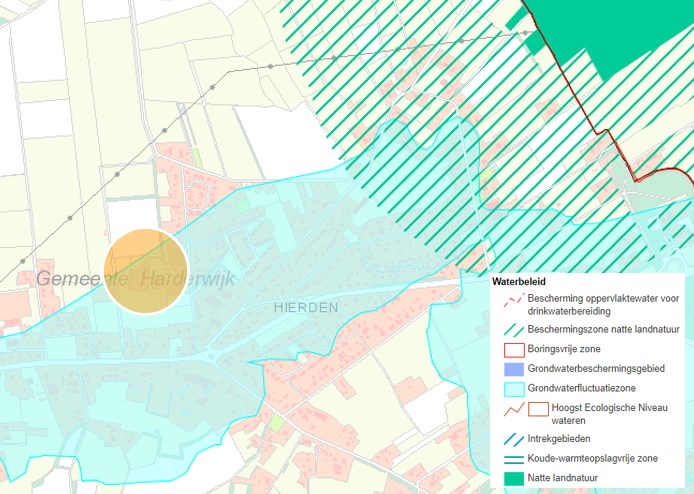Click the Hoogst Ecologische Niveau zigzag line symbol
The height and width of the screenshot is (494, 694).
coord(514,409)
